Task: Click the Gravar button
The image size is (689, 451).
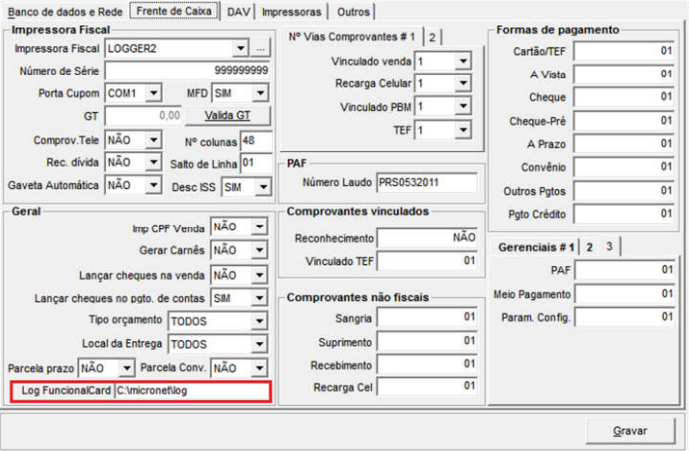Action: [630, 429]
